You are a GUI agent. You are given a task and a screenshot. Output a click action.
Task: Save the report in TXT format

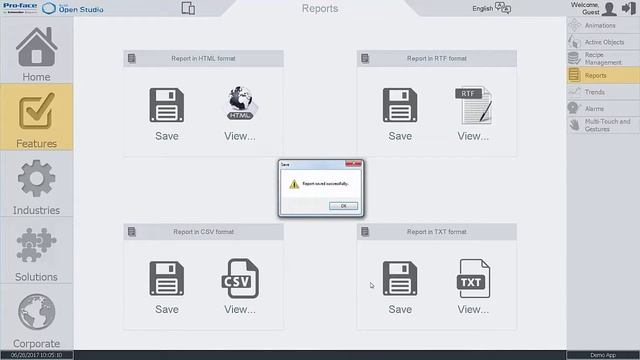(400, 287)
